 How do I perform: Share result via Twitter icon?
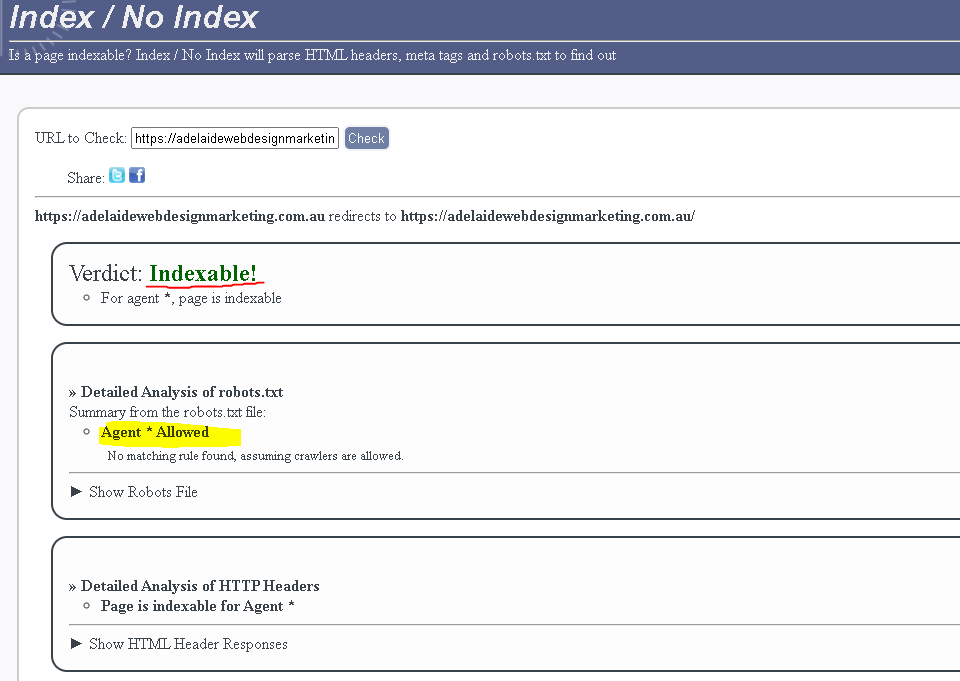click(116, 176)
